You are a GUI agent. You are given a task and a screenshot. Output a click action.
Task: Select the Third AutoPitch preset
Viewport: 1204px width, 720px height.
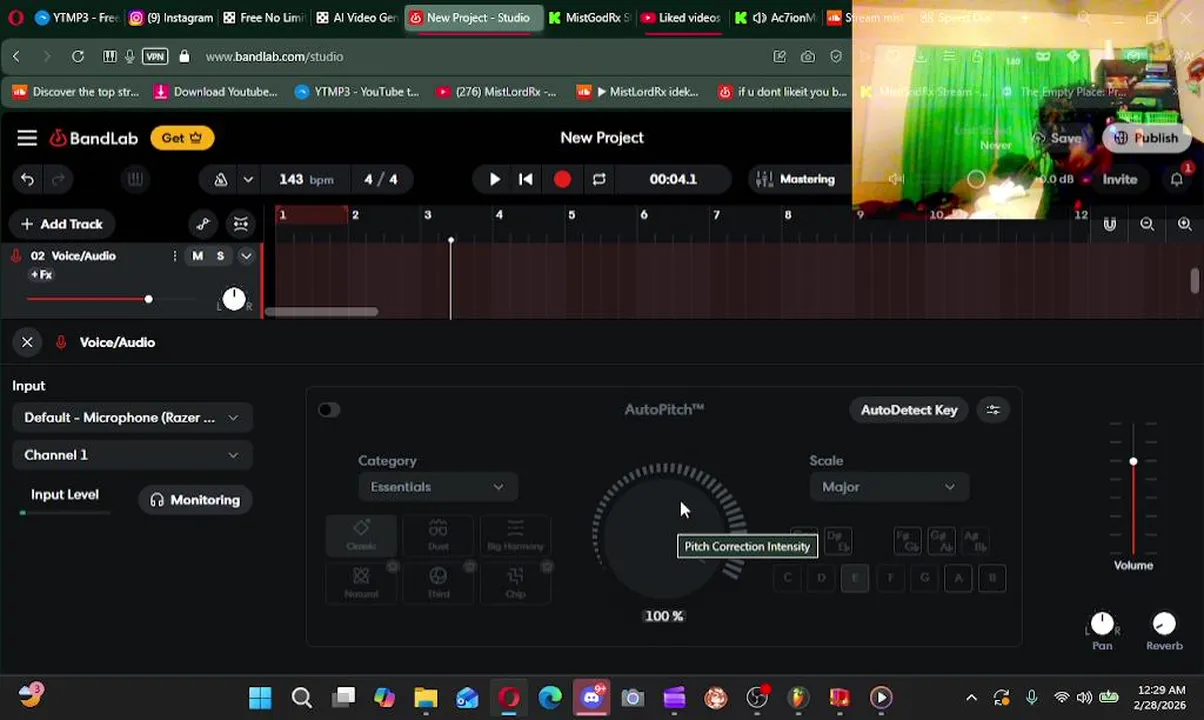[x=438, y=582]
